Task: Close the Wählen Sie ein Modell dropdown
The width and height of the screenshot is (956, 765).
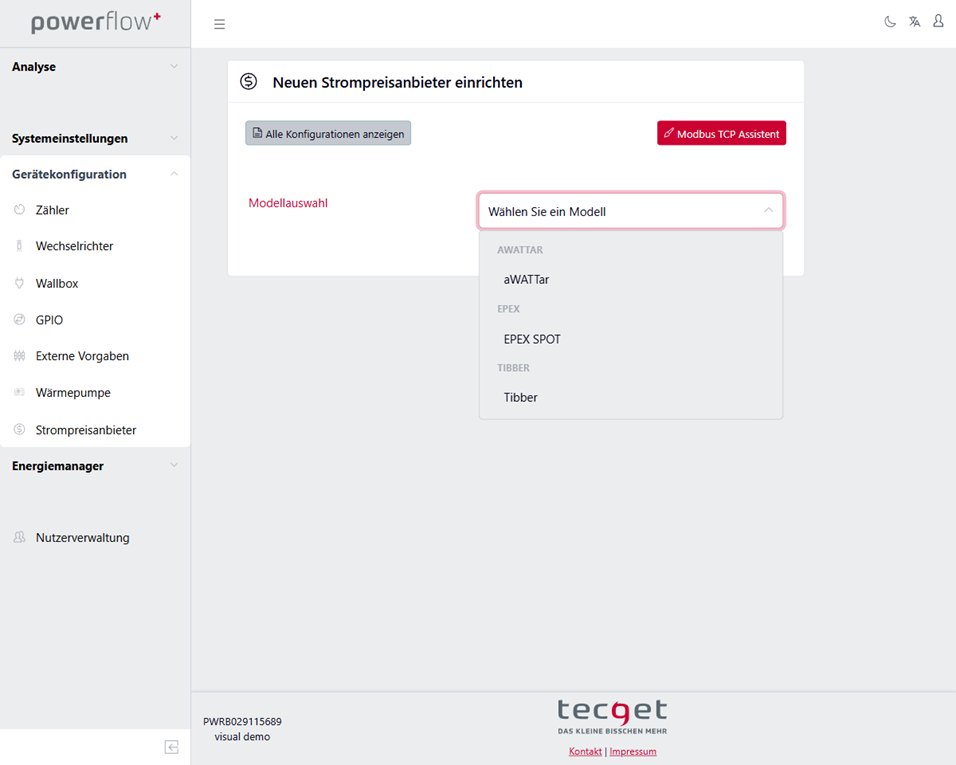Action: coord(630,211)
